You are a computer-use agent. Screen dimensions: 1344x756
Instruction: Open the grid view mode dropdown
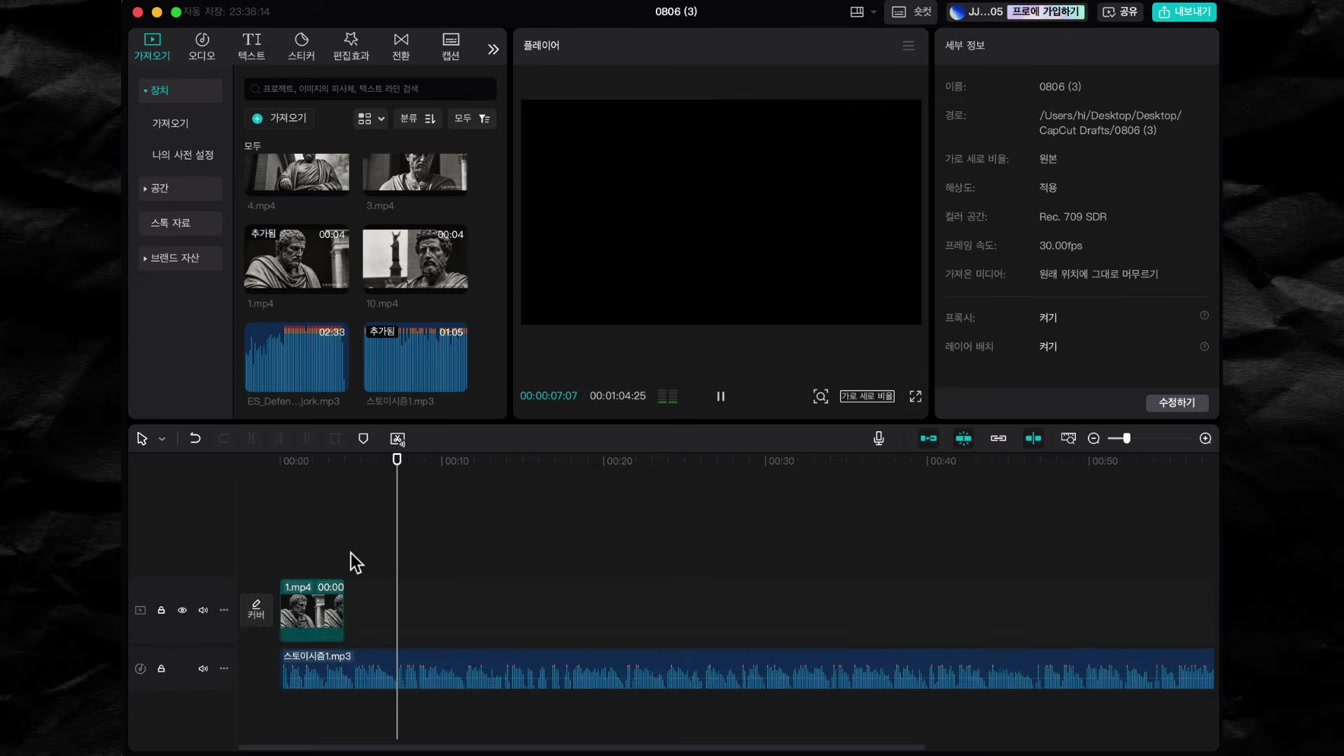tap(371, 119)
